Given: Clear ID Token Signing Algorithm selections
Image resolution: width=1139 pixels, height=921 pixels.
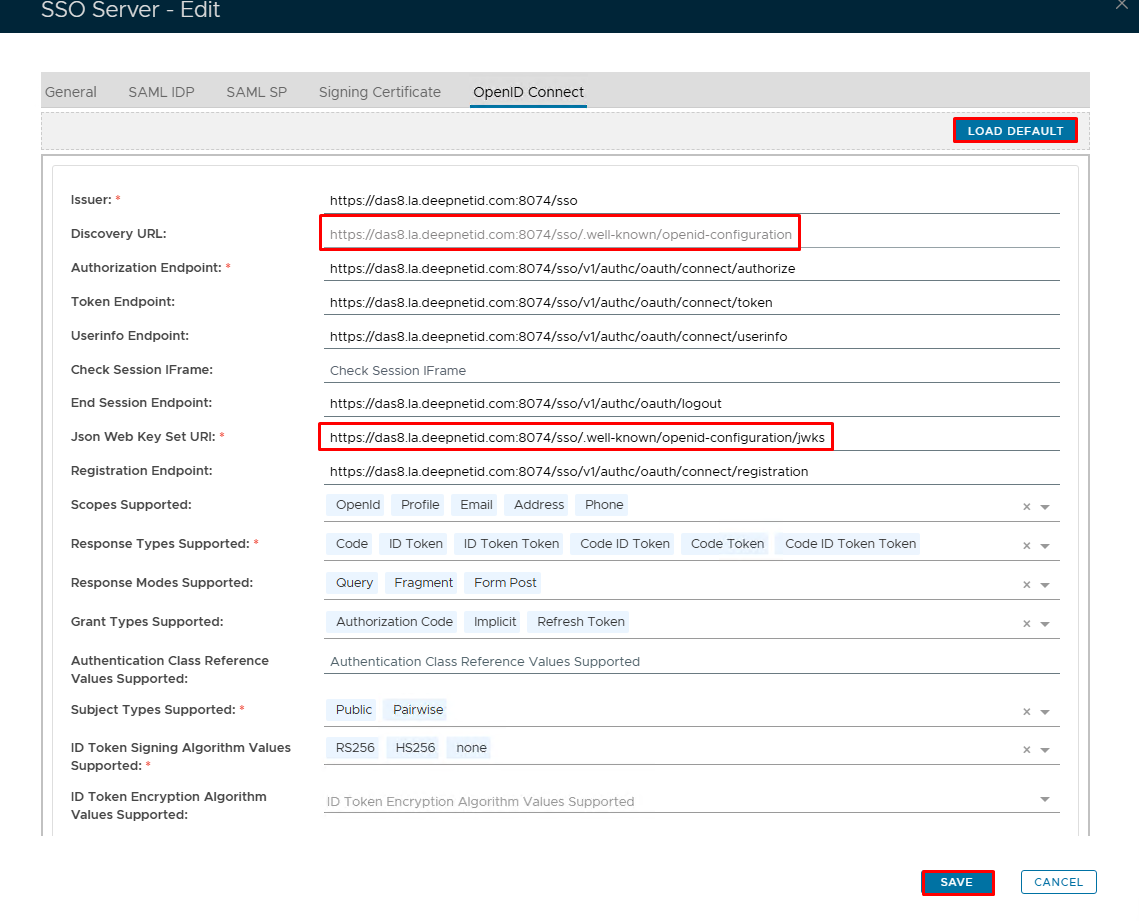Looking at the screenshot, I should (x=1026, y=750).
